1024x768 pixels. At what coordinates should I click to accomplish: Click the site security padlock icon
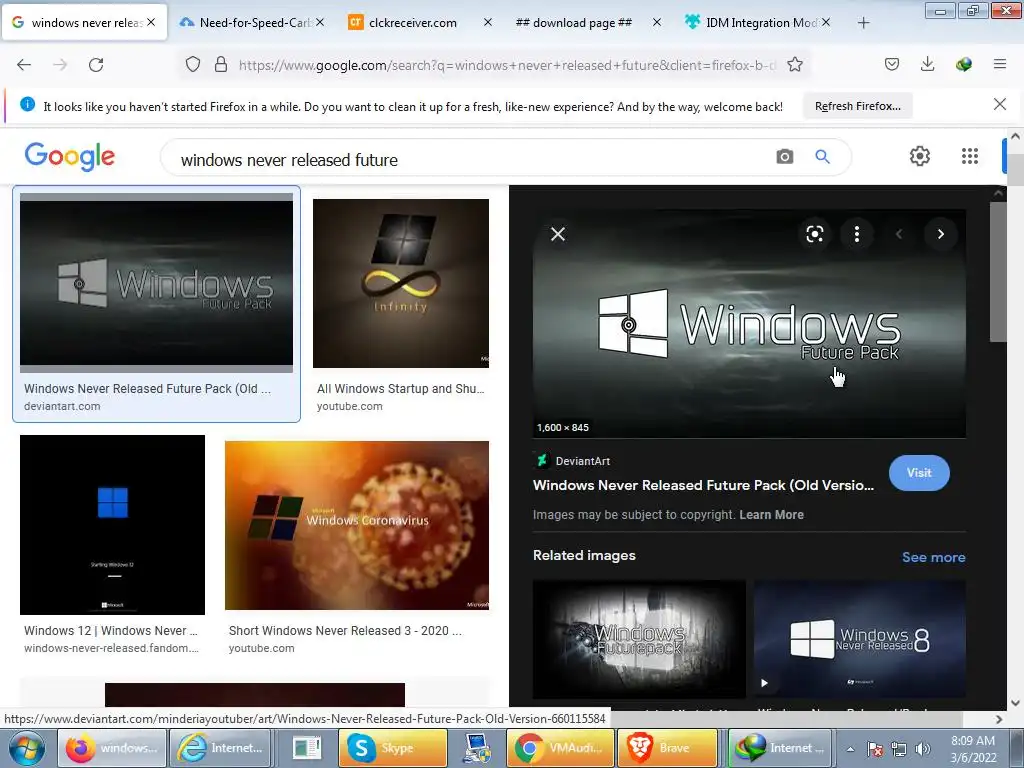click(x=221, y=64)
